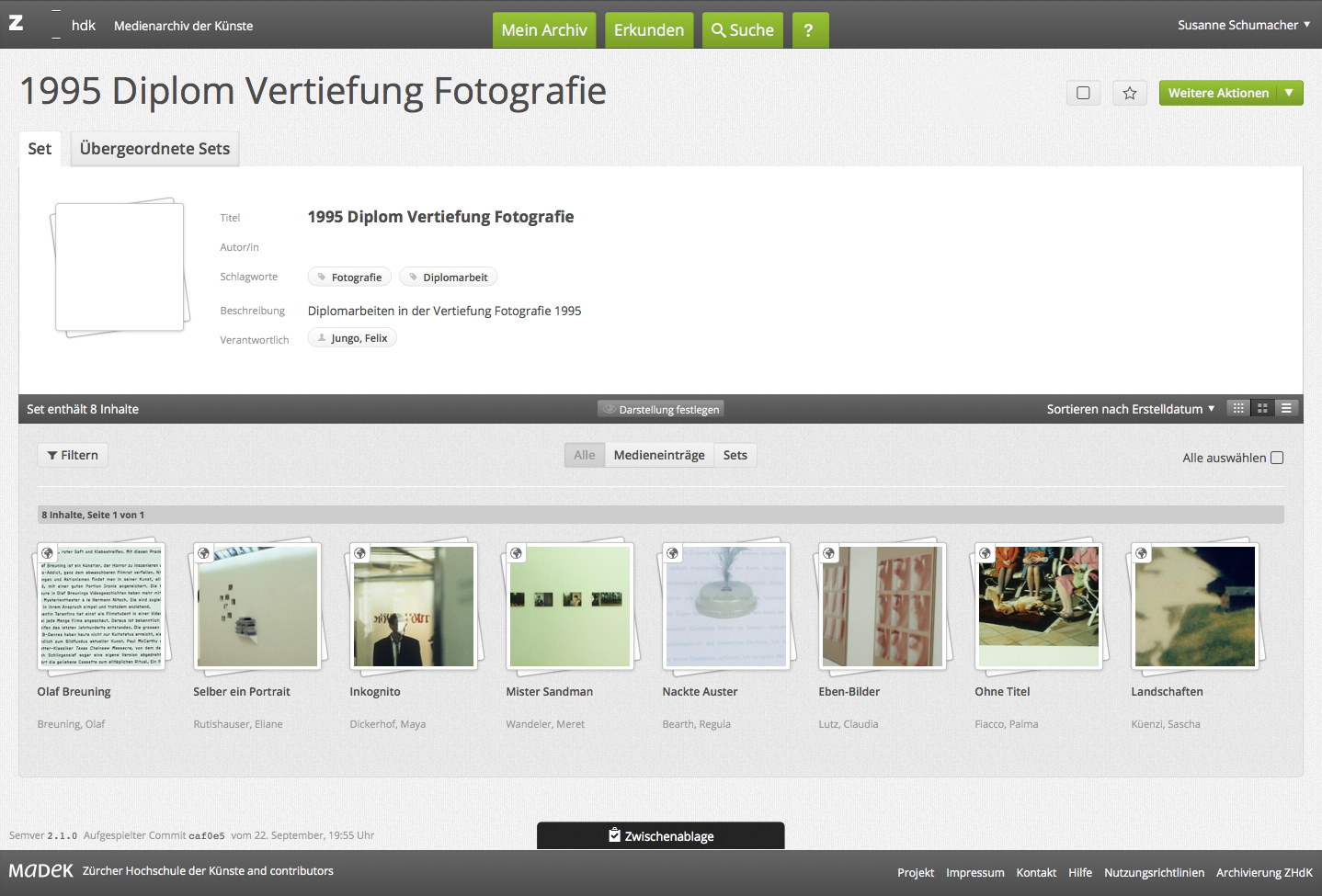
Task: Mark the set as favorite with the star
Action: tap(1130, 93)
